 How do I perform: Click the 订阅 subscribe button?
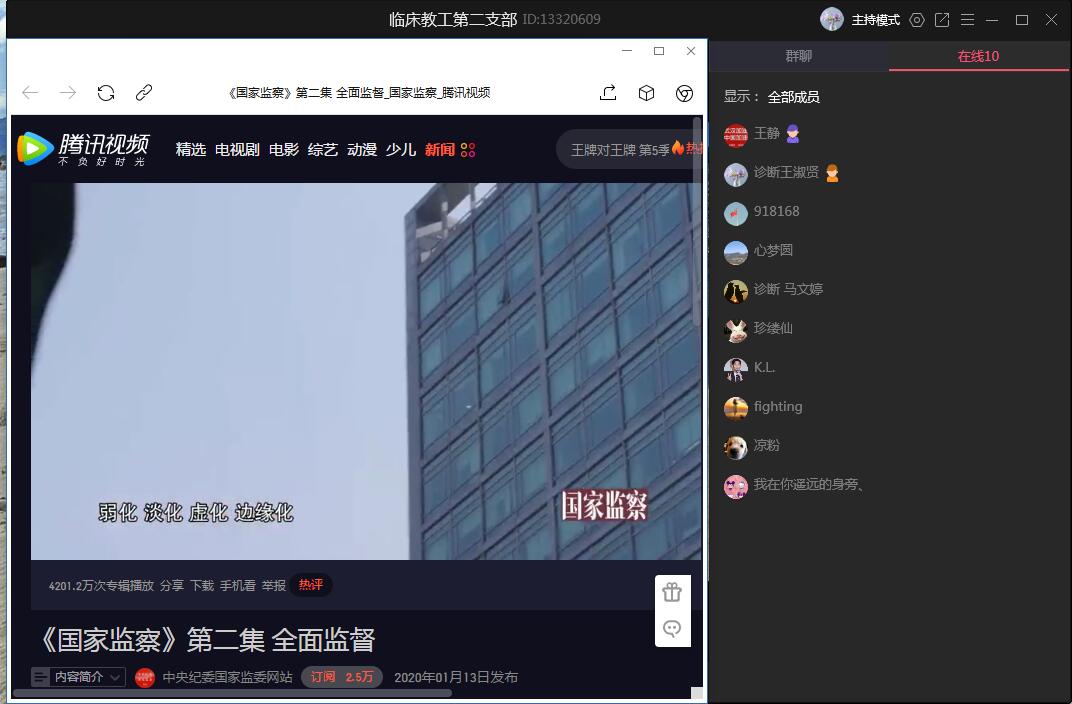coord(341,677)
